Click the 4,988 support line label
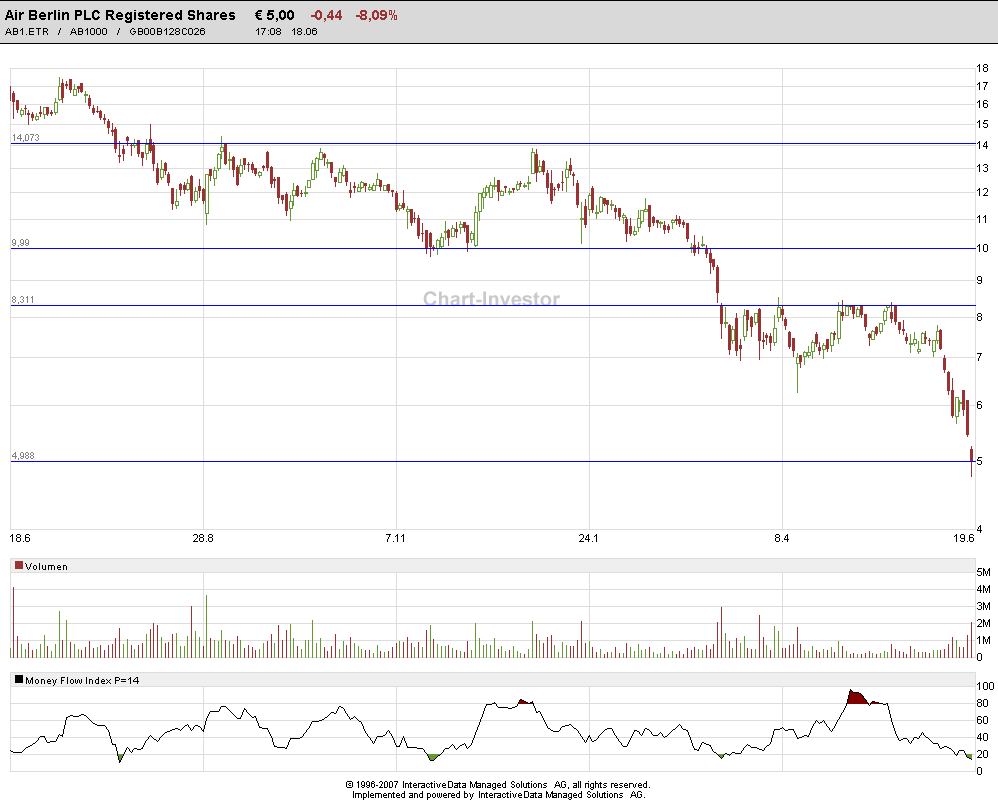Screen dimensions: 998x800 point(23,456)
